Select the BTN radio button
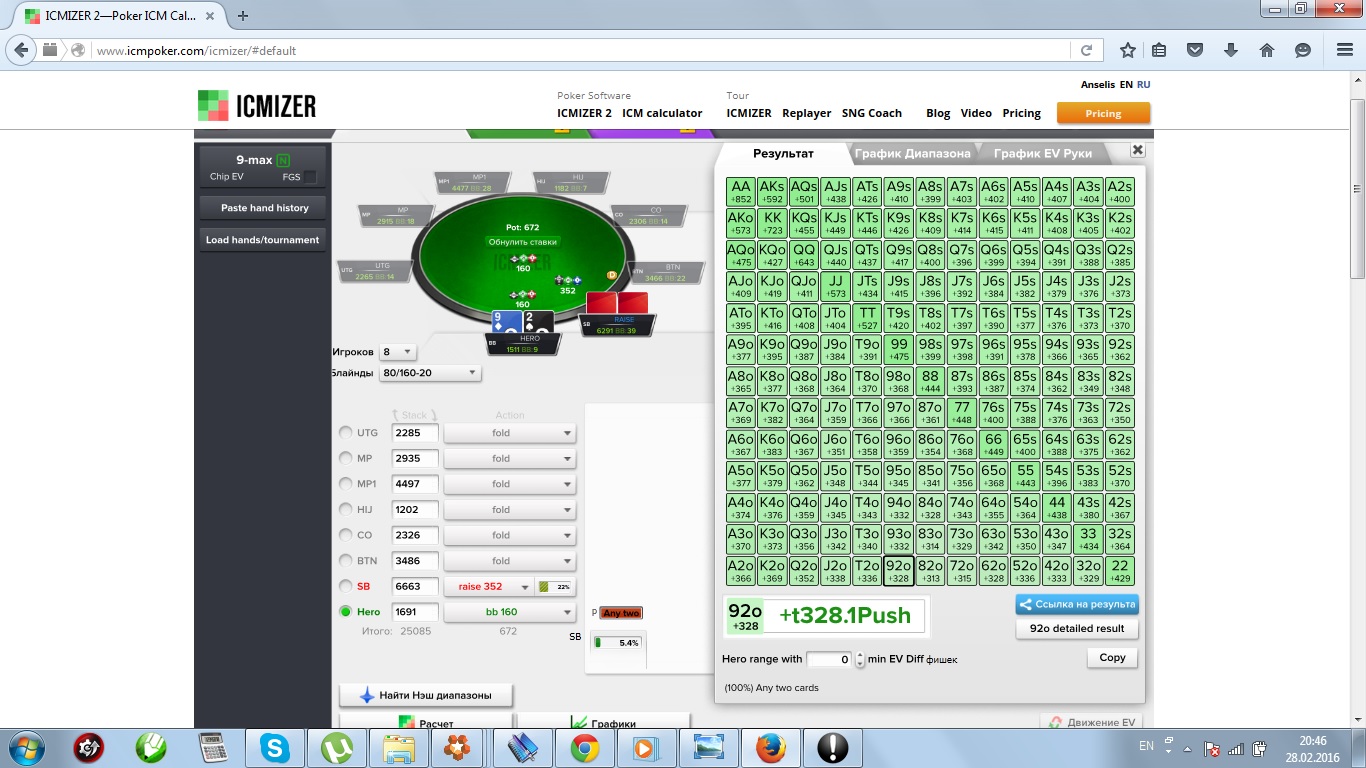The height and width of the screenshot is (768, 1366). tap(346, 560)
